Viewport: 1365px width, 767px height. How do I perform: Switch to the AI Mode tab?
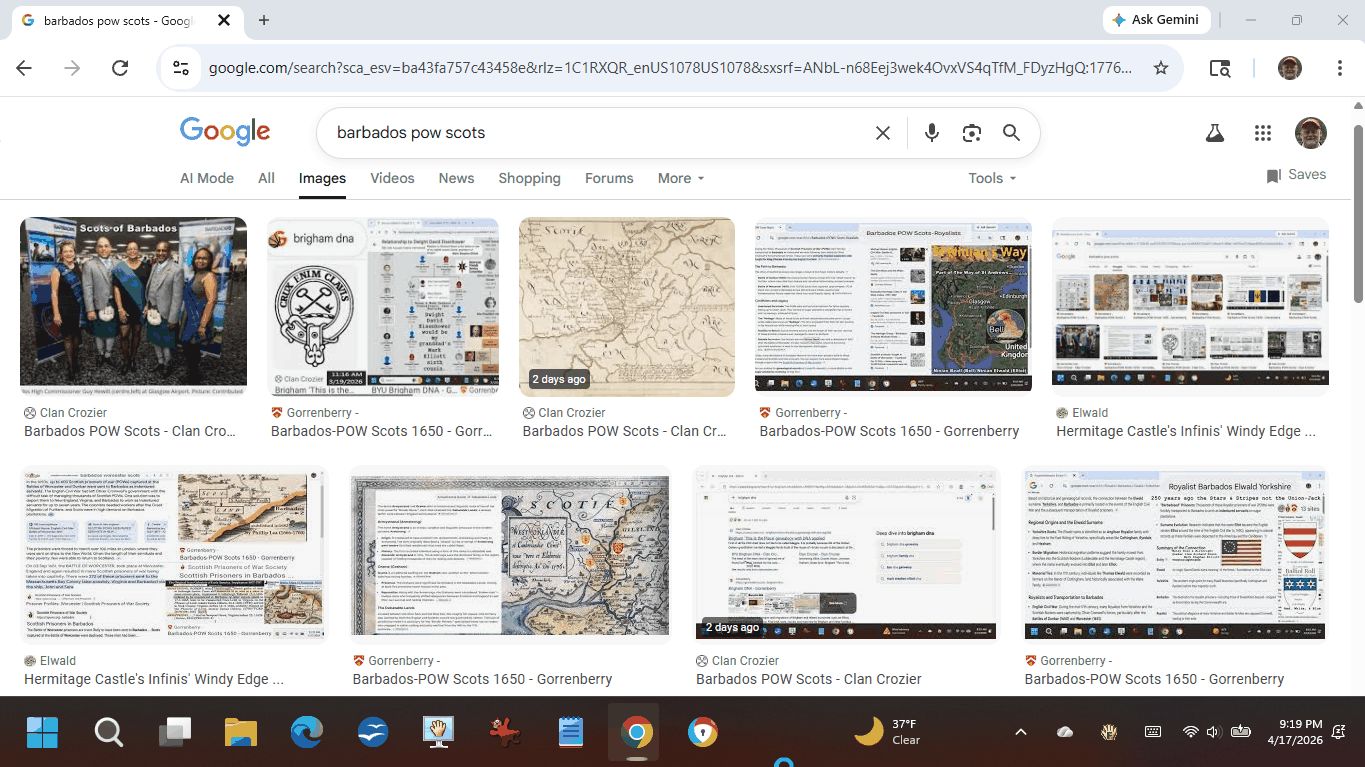[x=207, y=178]
